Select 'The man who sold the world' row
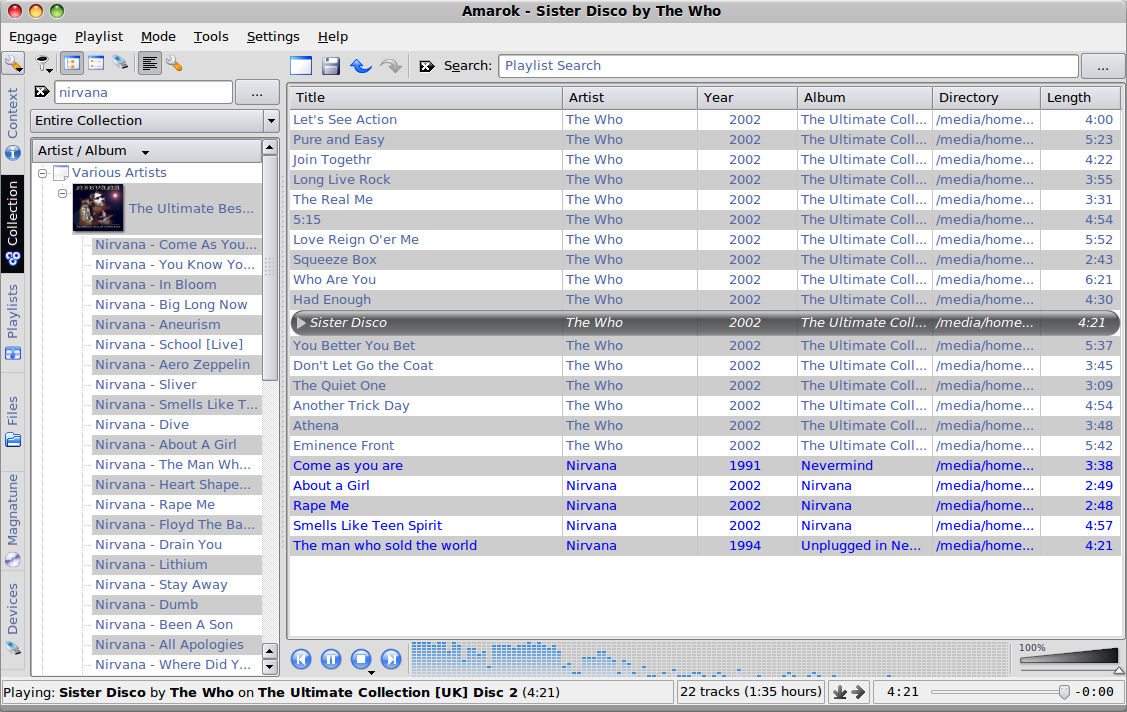The height and width of the screenshot is (712, 1127). [704, 546]
